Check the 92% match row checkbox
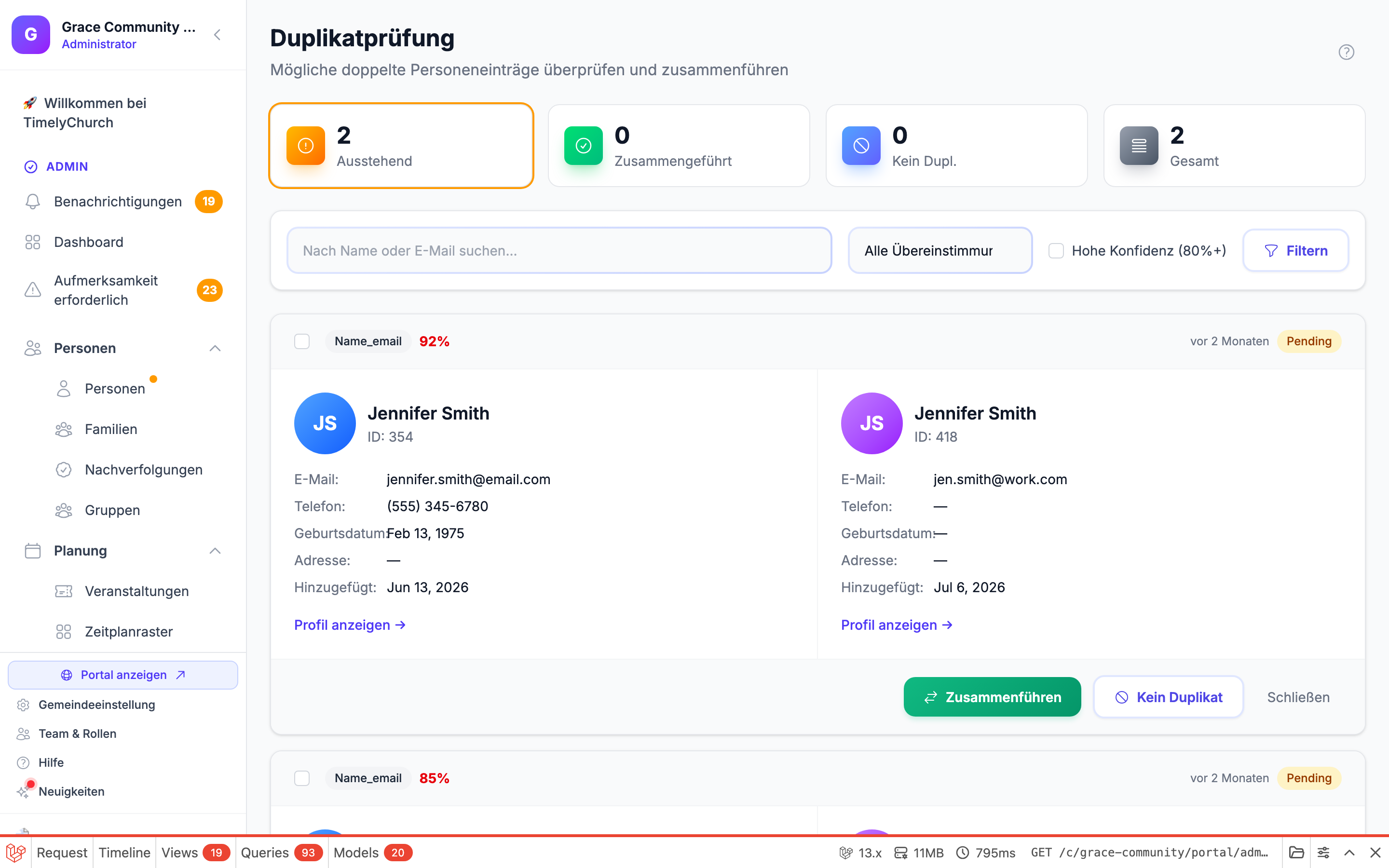 [x=302, y=341]
